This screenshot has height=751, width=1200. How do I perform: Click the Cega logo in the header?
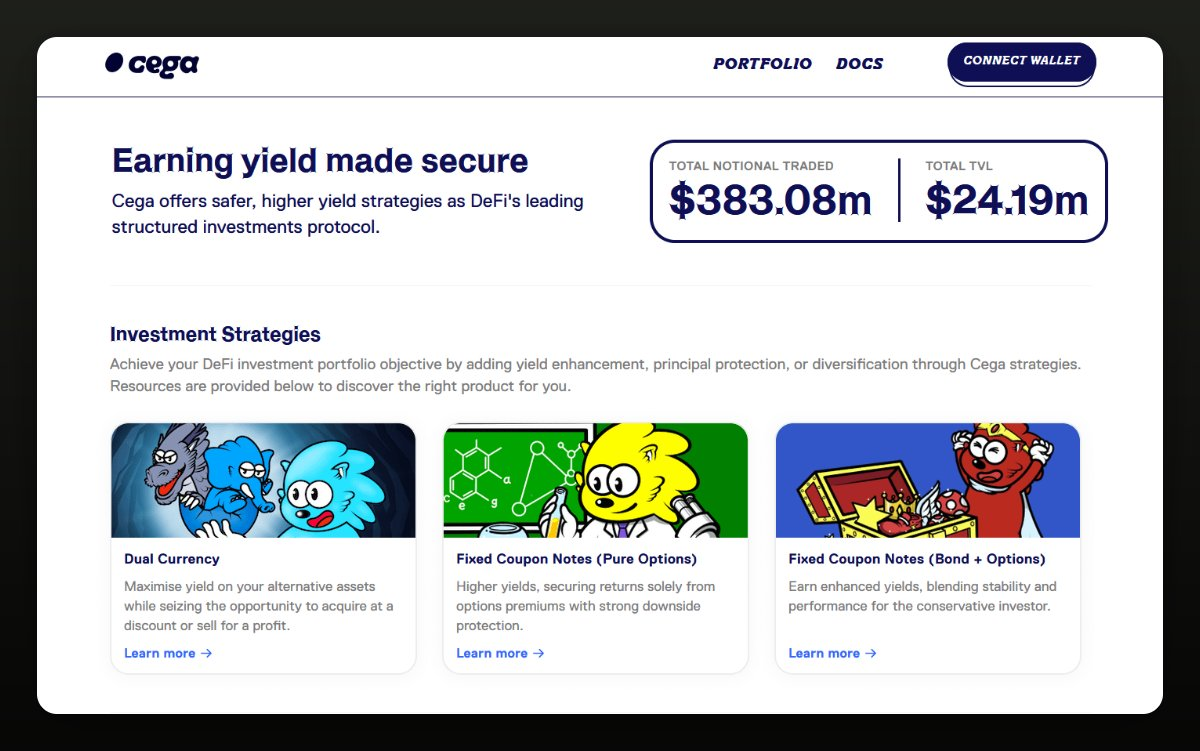[x=152, y=64]
